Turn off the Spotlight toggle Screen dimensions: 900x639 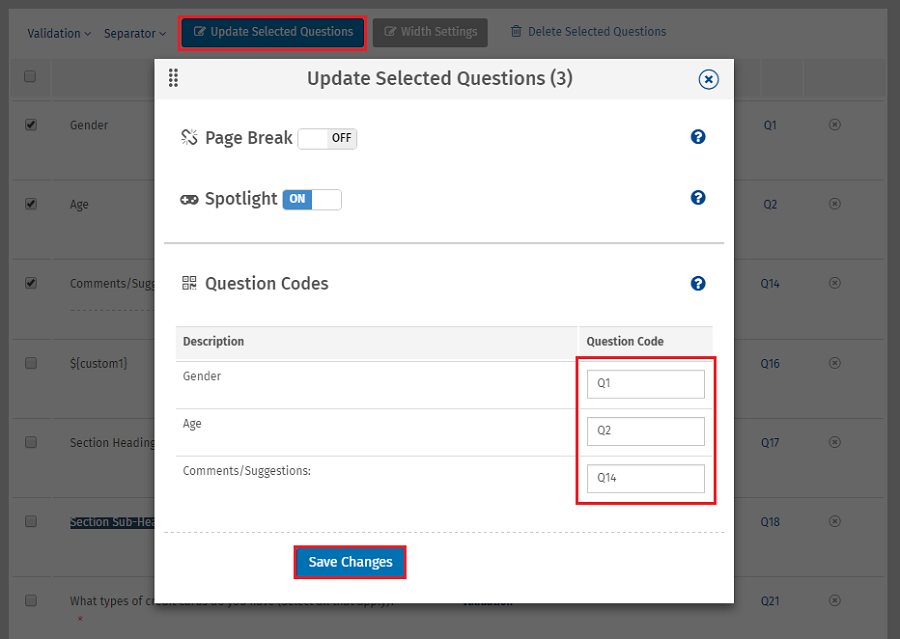click(311, 199)
